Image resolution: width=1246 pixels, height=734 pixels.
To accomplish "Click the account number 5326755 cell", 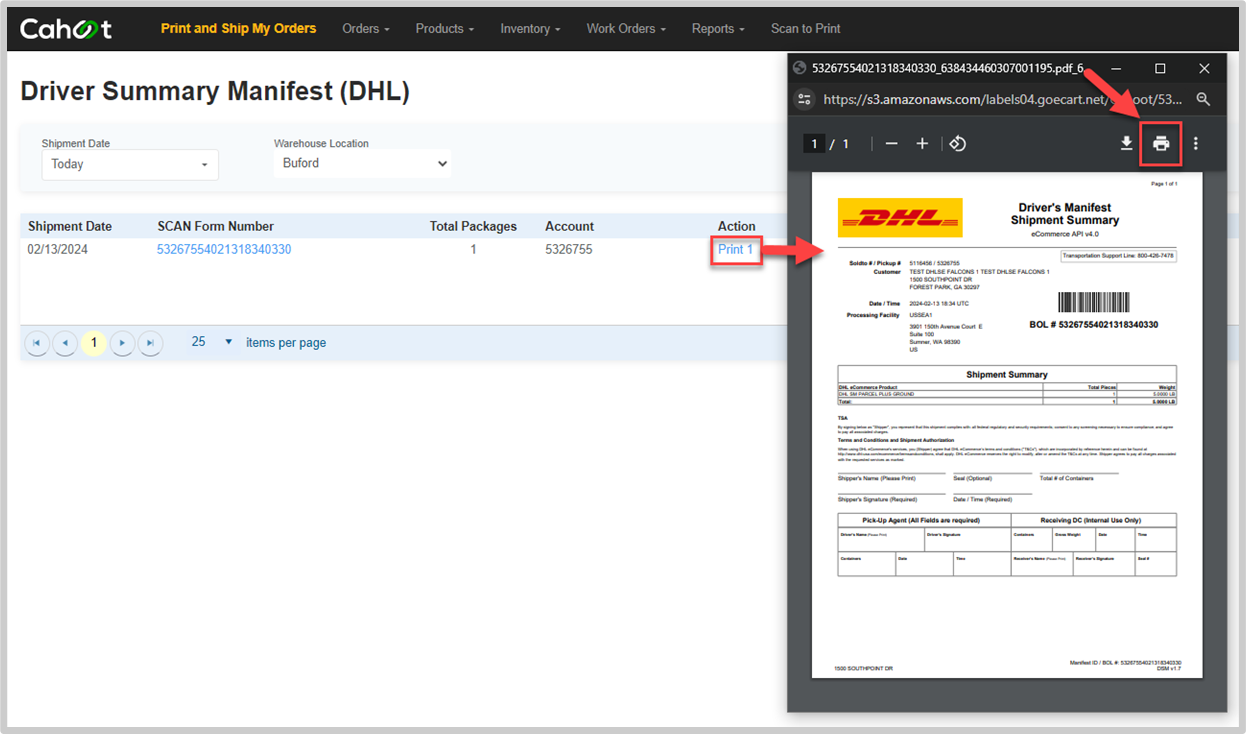I will click(x=569, y=249).
